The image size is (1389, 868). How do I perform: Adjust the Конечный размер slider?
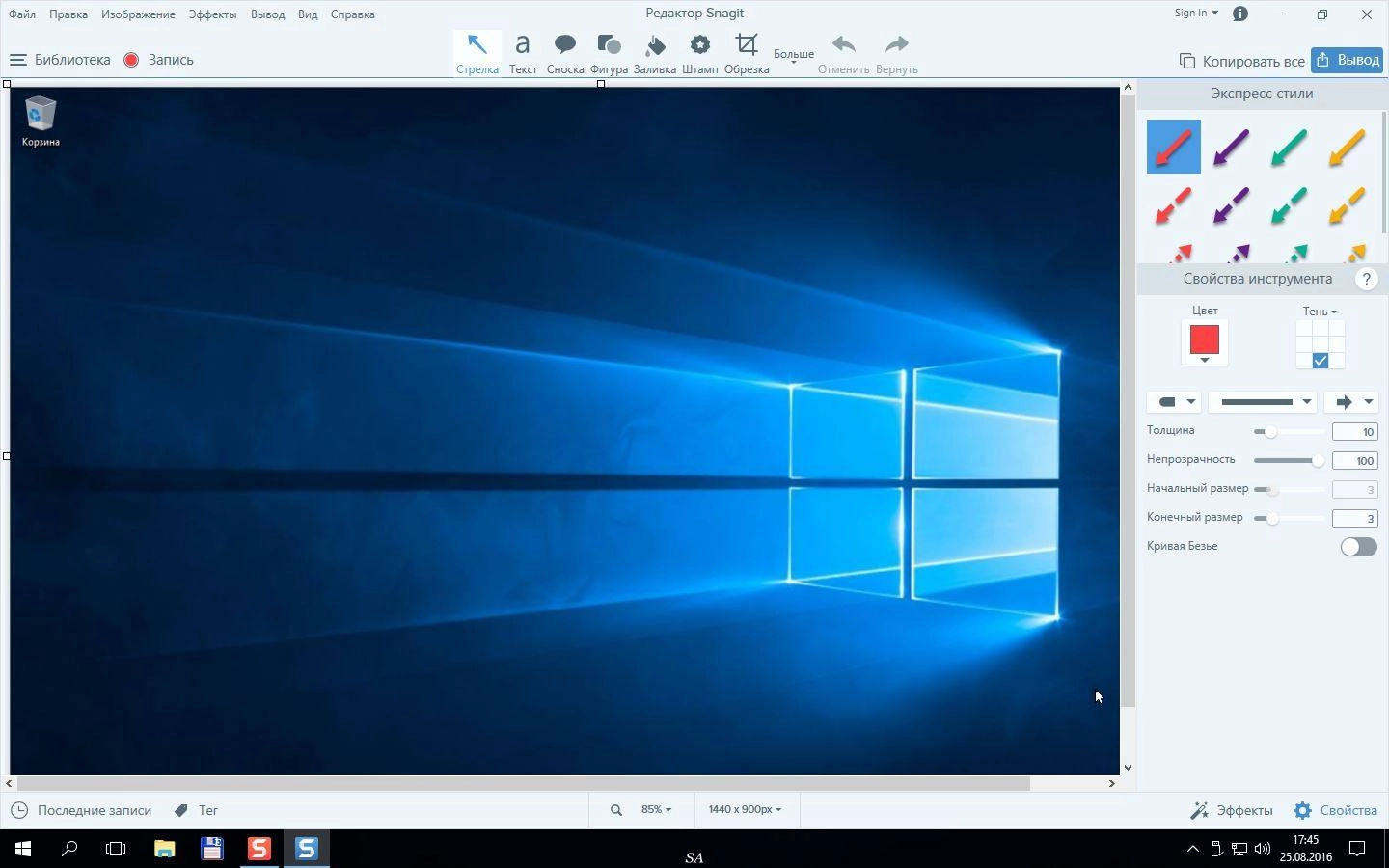coord(1289,519)
